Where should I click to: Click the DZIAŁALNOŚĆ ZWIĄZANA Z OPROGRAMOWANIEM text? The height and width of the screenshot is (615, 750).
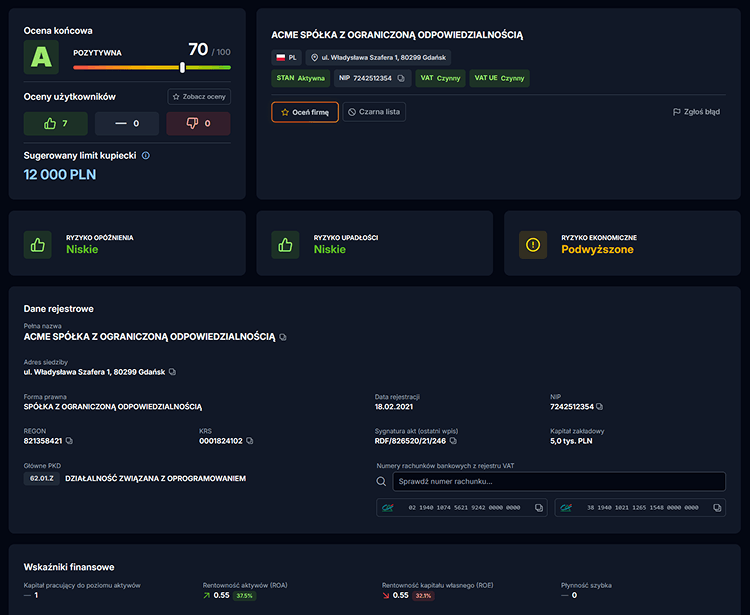coord(155,479)
